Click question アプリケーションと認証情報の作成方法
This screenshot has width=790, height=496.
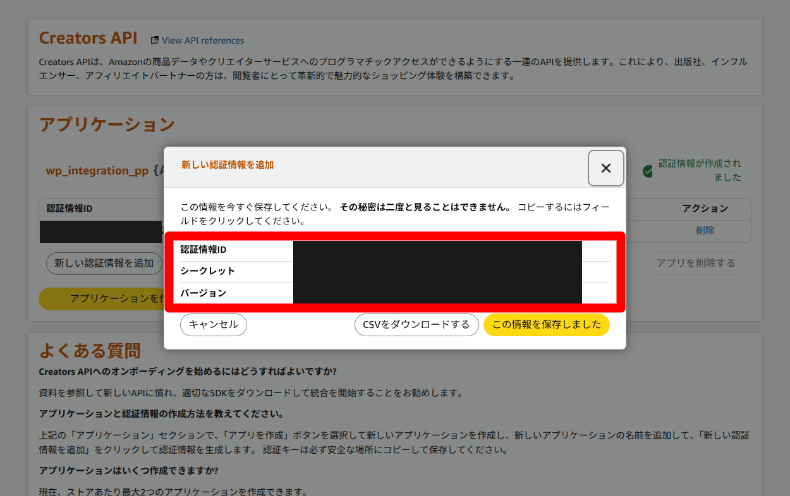tap(161, 414)
